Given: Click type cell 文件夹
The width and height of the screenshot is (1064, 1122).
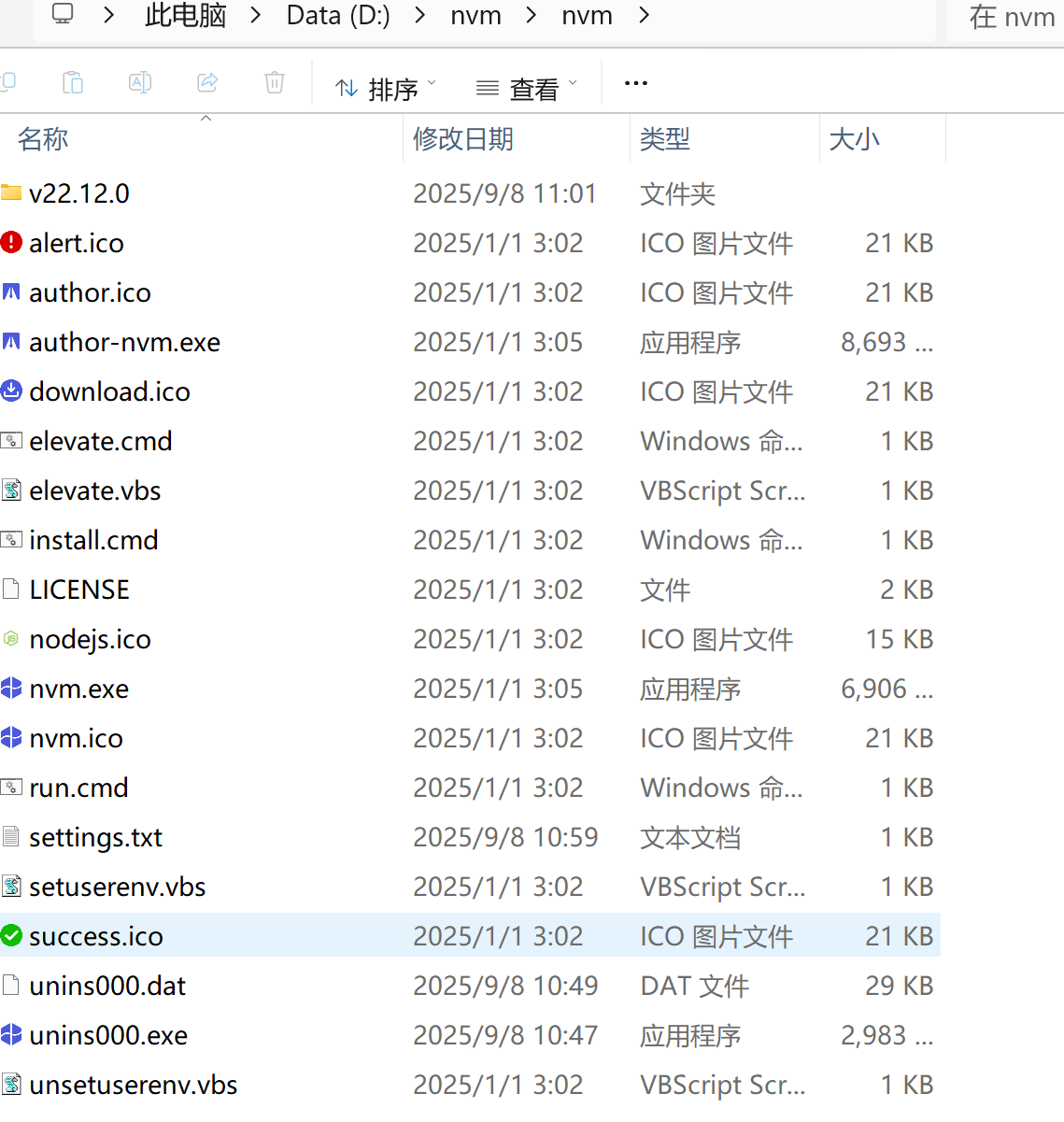Looking at the screenshot, I should click(678, 193).
